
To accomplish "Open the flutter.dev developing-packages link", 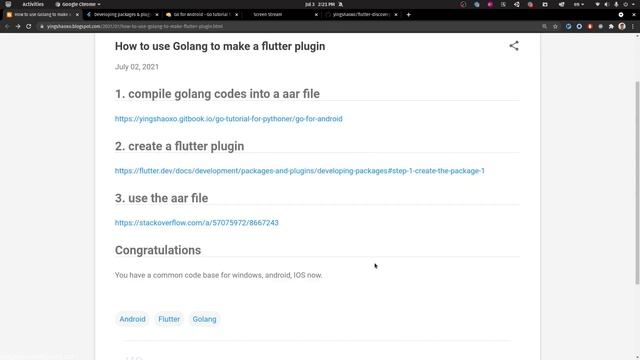I will (300, 171).
